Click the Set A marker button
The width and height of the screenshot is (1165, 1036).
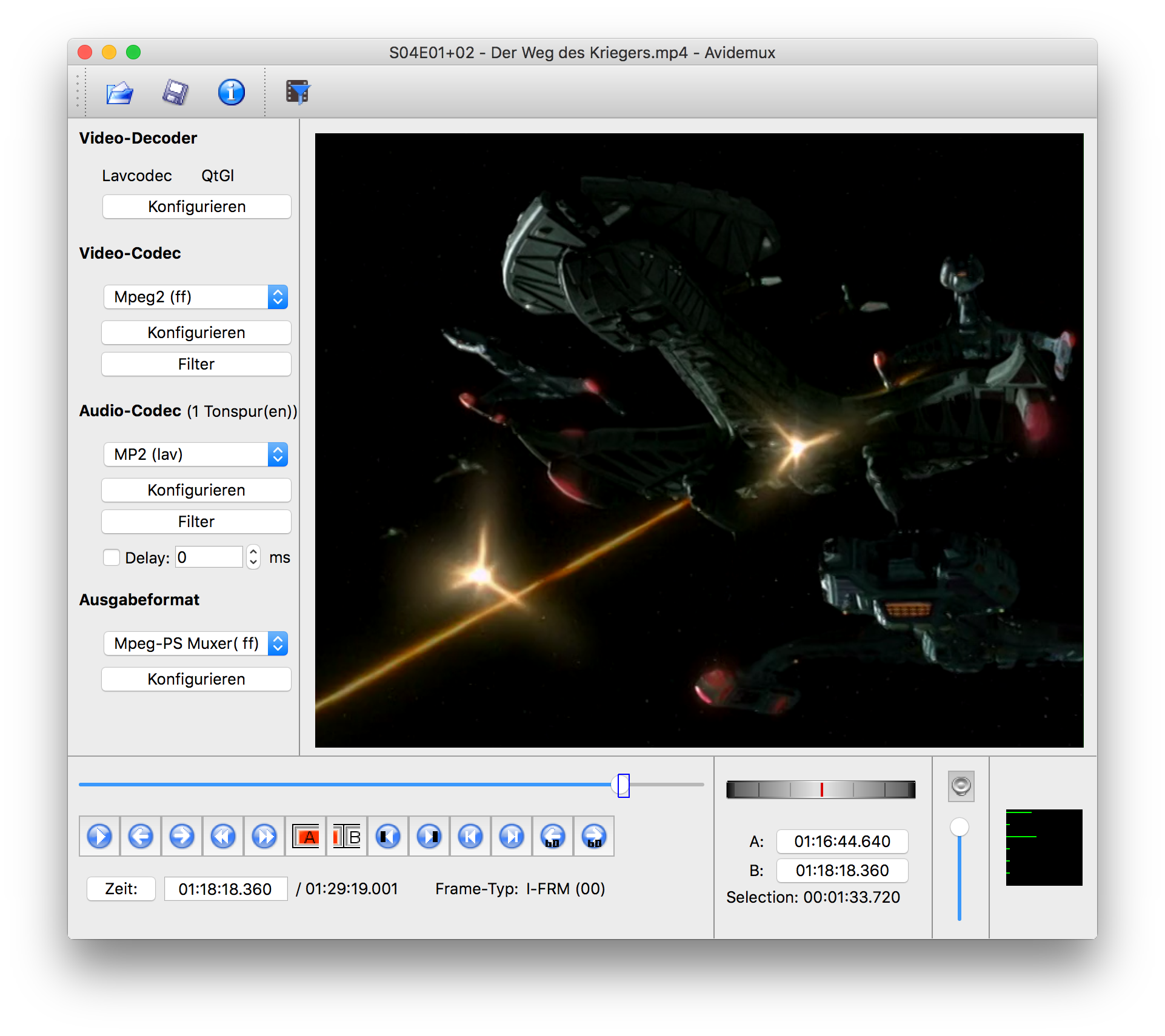tap(306, 837)
